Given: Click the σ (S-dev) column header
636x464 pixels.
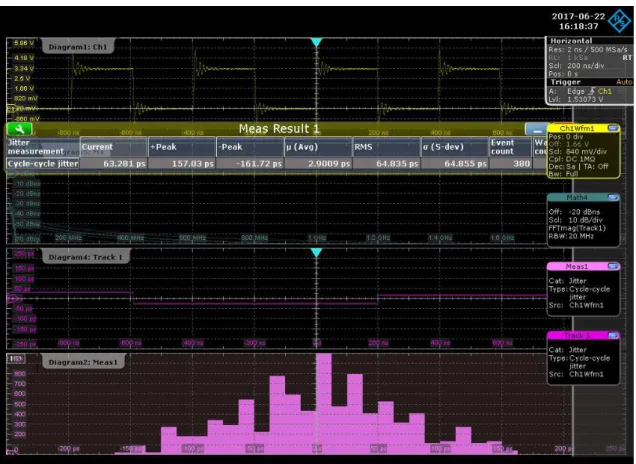Looking at the screenshot, I should (455, 147).
